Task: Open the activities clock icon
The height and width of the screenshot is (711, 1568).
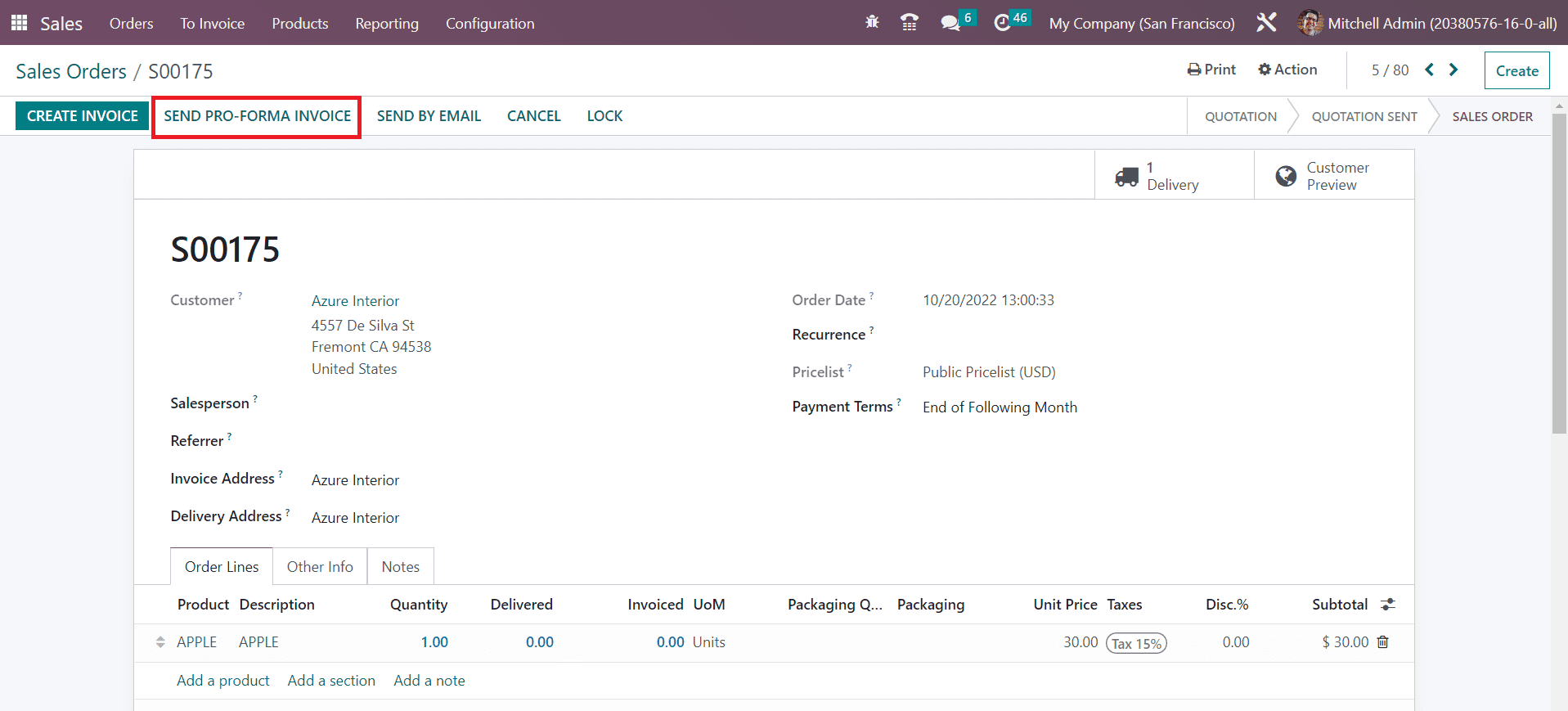Action: tap(1002, 23)
